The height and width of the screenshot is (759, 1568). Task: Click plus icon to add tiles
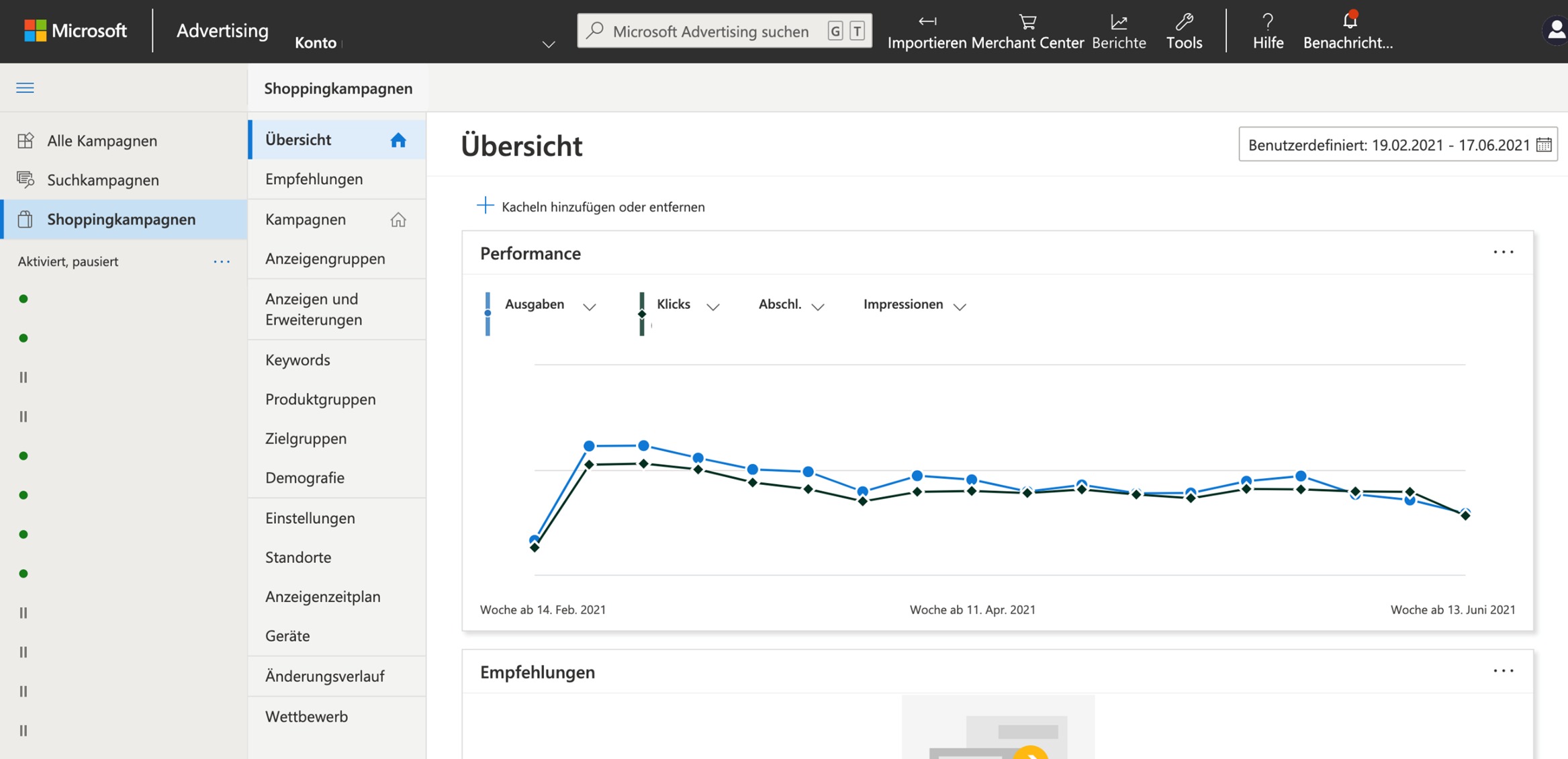pos(485,206)
